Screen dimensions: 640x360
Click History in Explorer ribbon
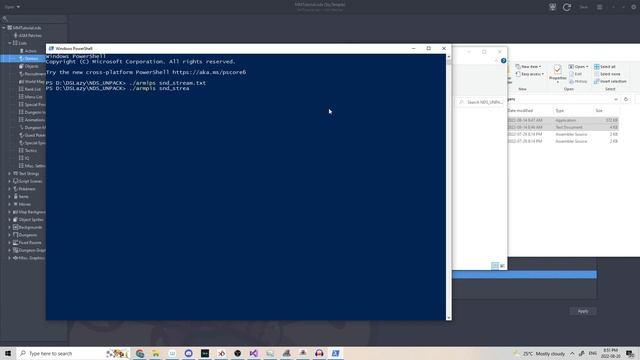pyautogui.click(x=578, y=81)
